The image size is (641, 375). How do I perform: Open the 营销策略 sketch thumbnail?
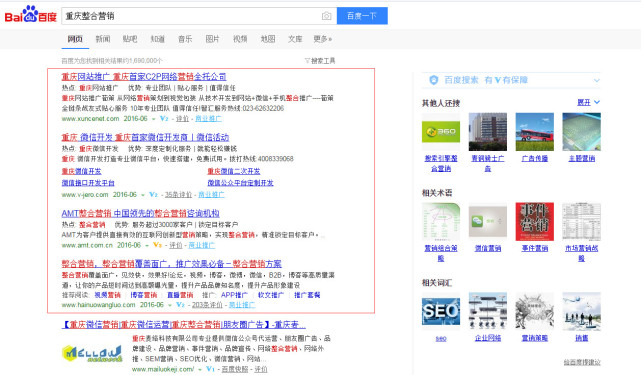(x=535, y=311)
